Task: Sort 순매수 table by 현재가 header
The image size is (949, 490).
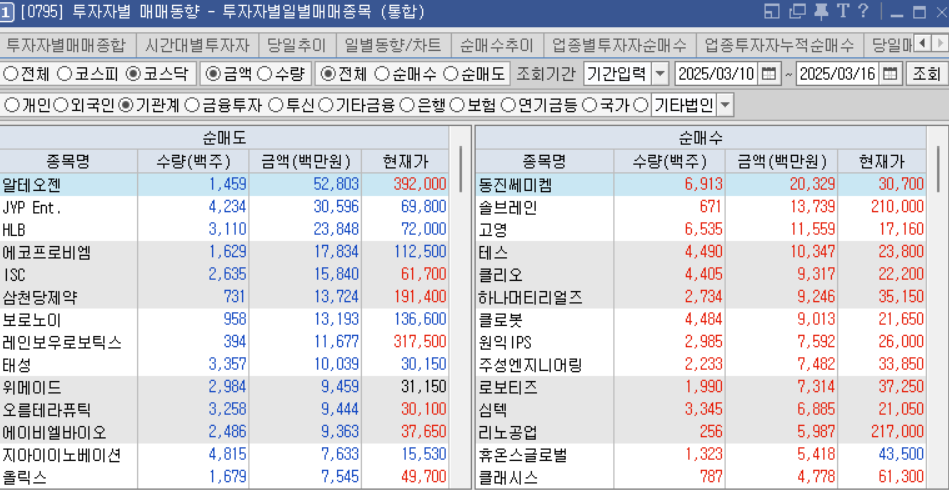Action: [x=882, y=162]
